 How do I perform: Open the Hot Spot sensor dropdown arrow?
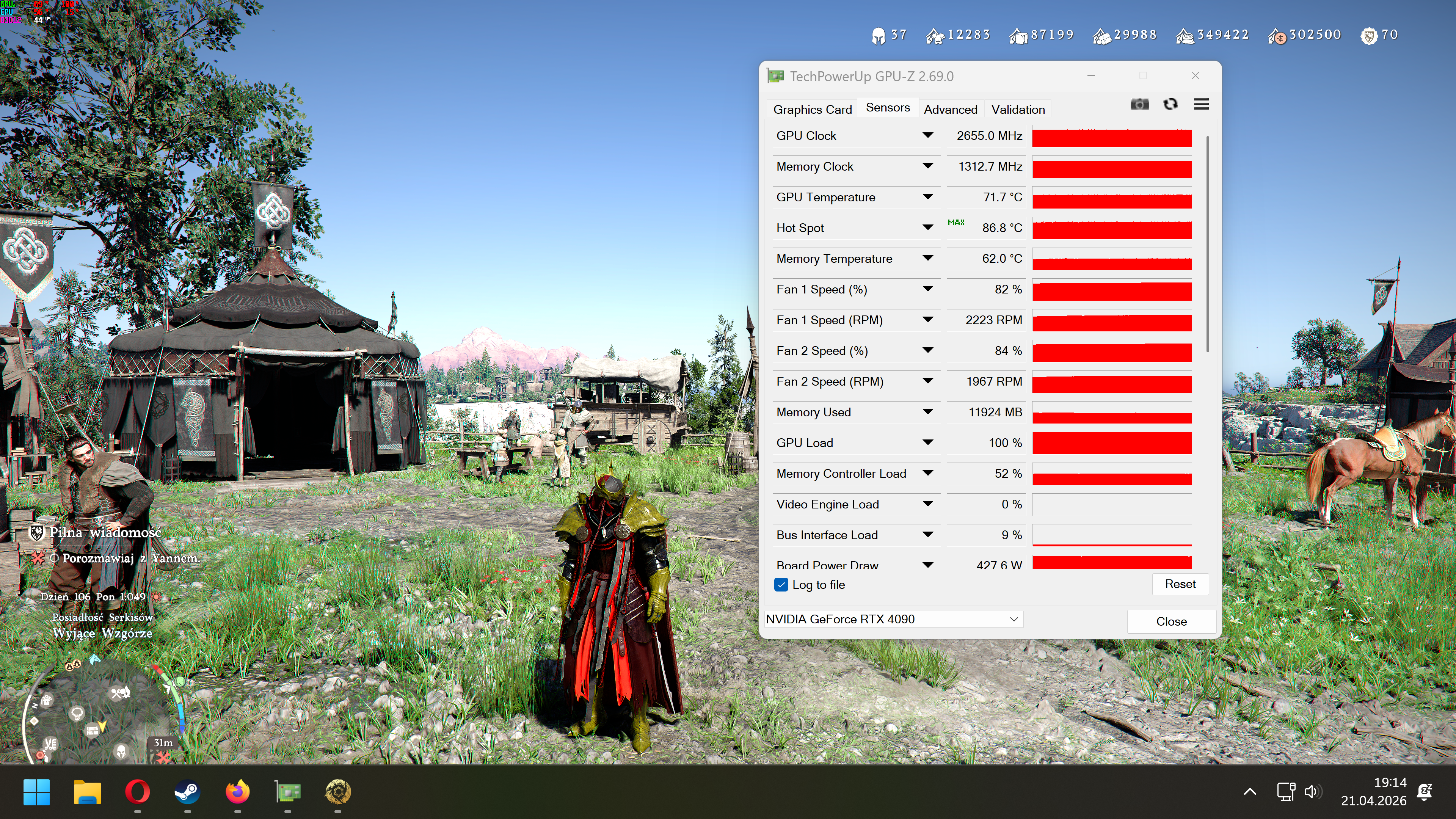tap(927, 228)
